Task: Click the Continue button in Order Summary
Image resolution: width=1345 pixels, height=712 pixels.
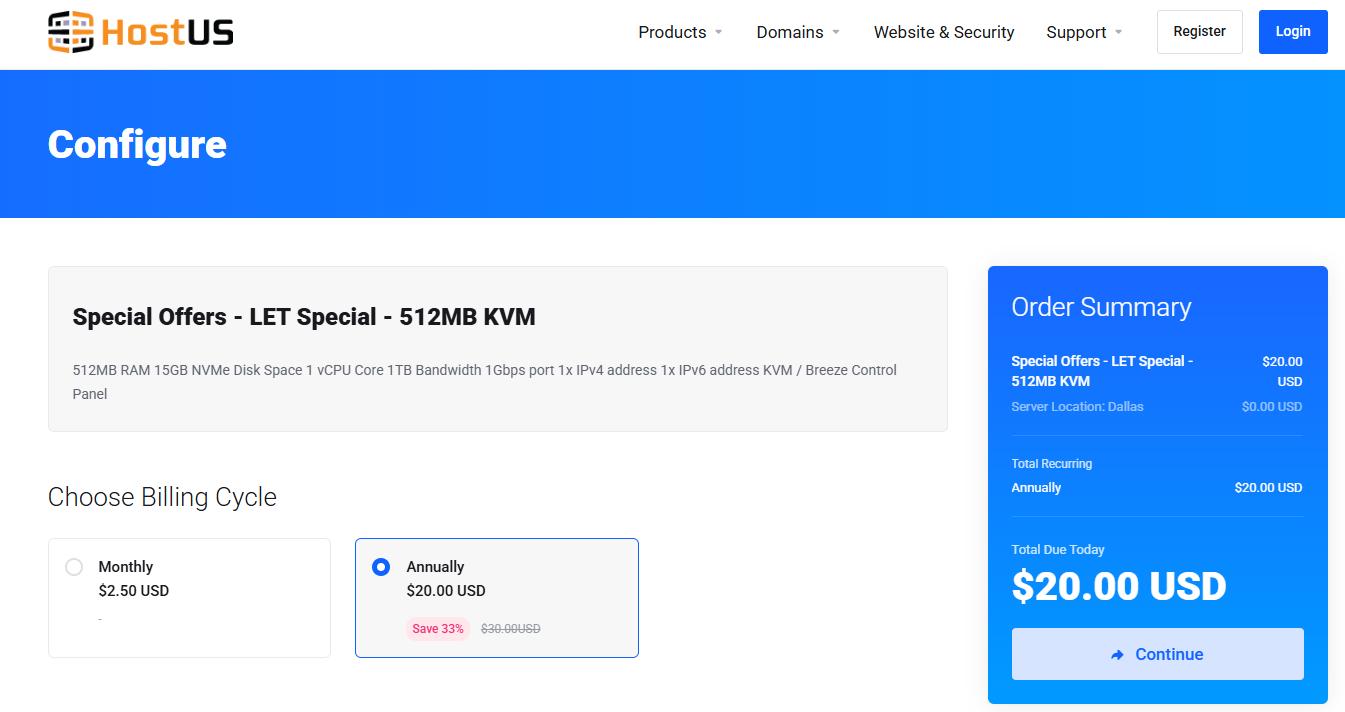Action: (1157, 654)
